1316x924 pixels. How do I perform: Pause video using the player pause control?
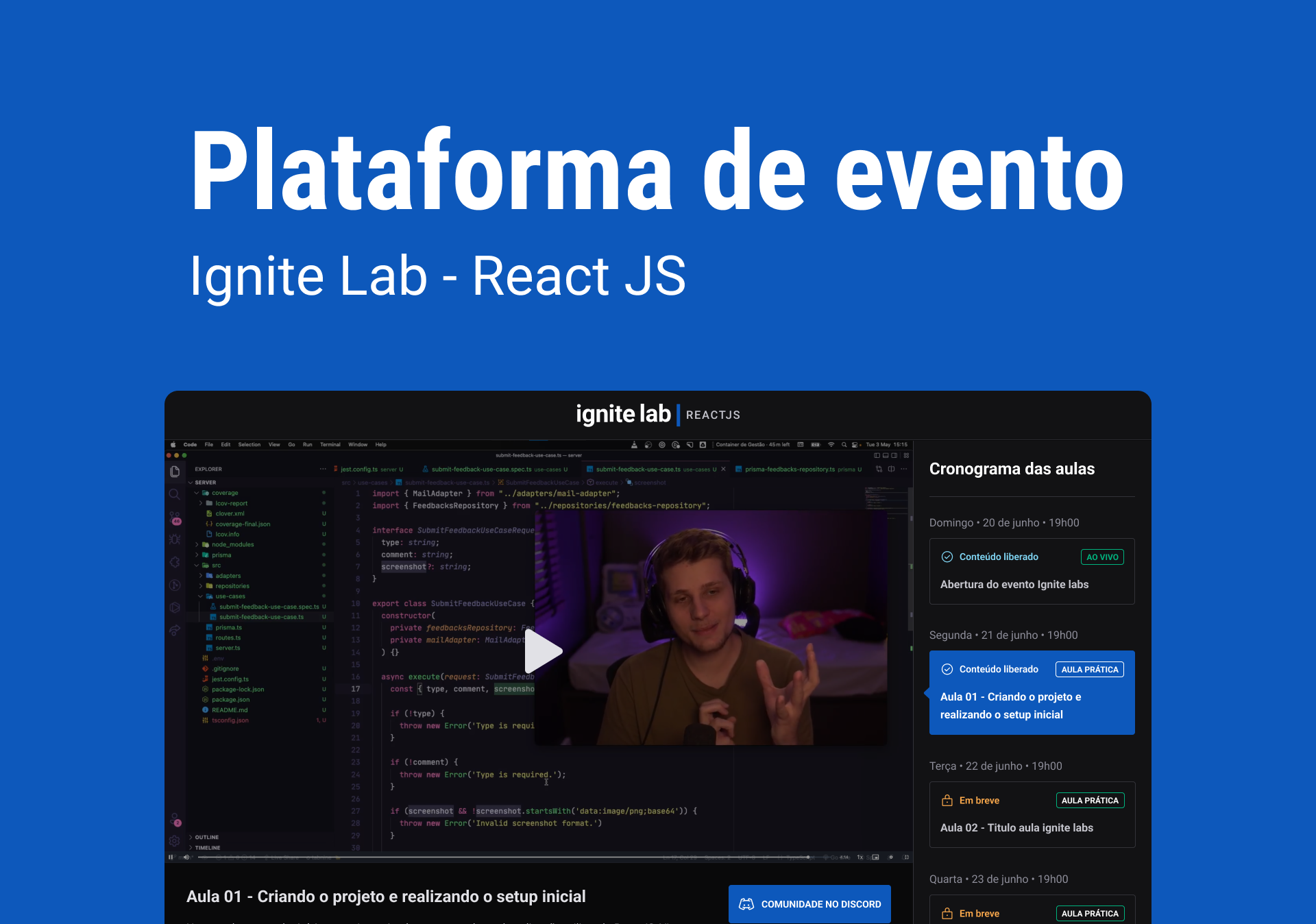(171, 857)
